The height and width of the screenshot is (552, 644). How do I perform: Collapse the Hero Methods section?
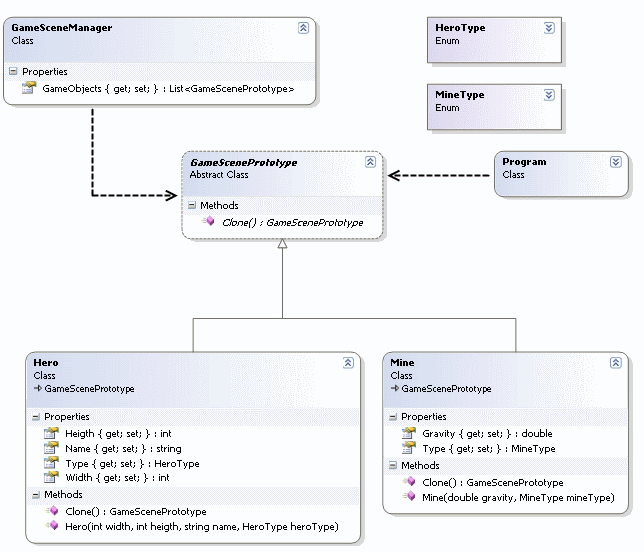pos(36,495)
